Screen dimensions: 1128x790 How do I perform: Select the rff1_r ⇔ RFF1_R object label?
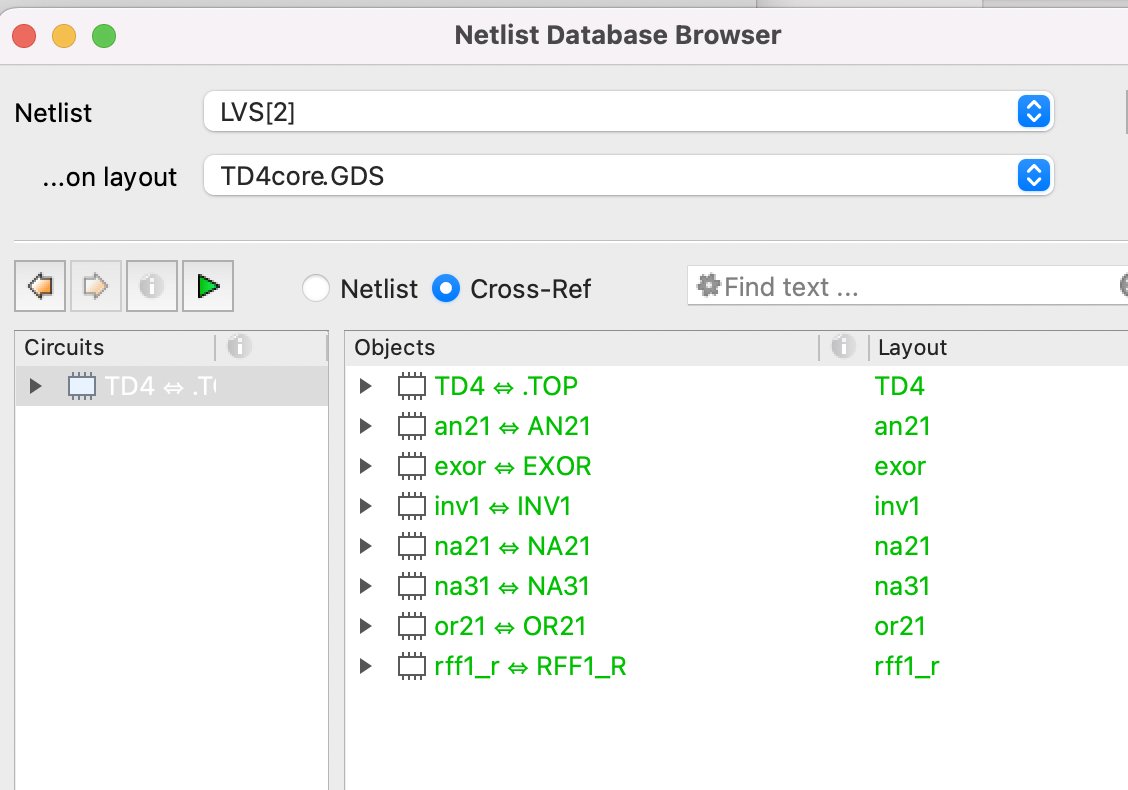click(530, 666)
